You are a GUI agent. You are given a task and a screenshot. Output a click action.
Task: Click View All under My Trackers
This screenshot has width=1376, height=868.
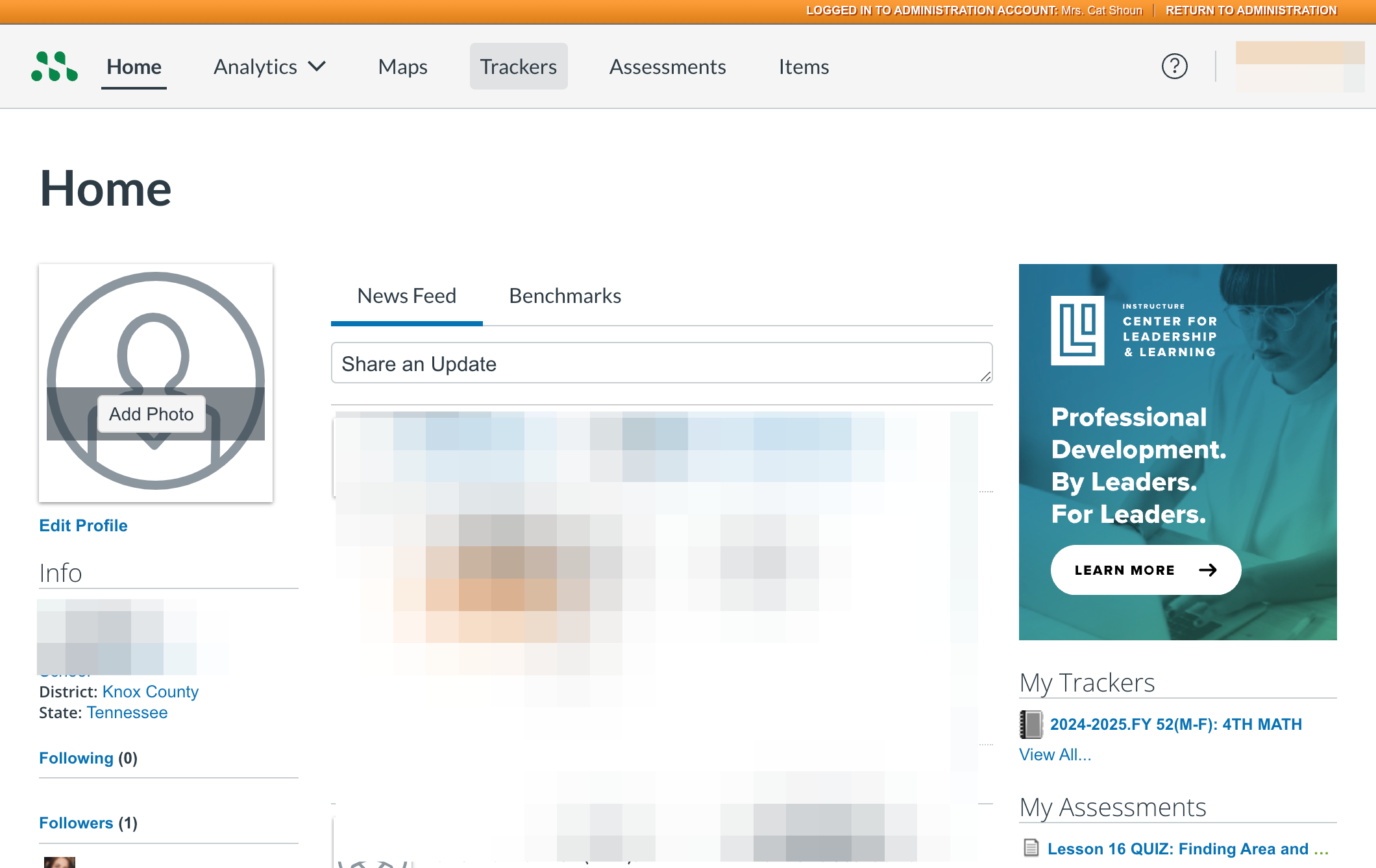pyautogui.click(x=1055, y=754)
